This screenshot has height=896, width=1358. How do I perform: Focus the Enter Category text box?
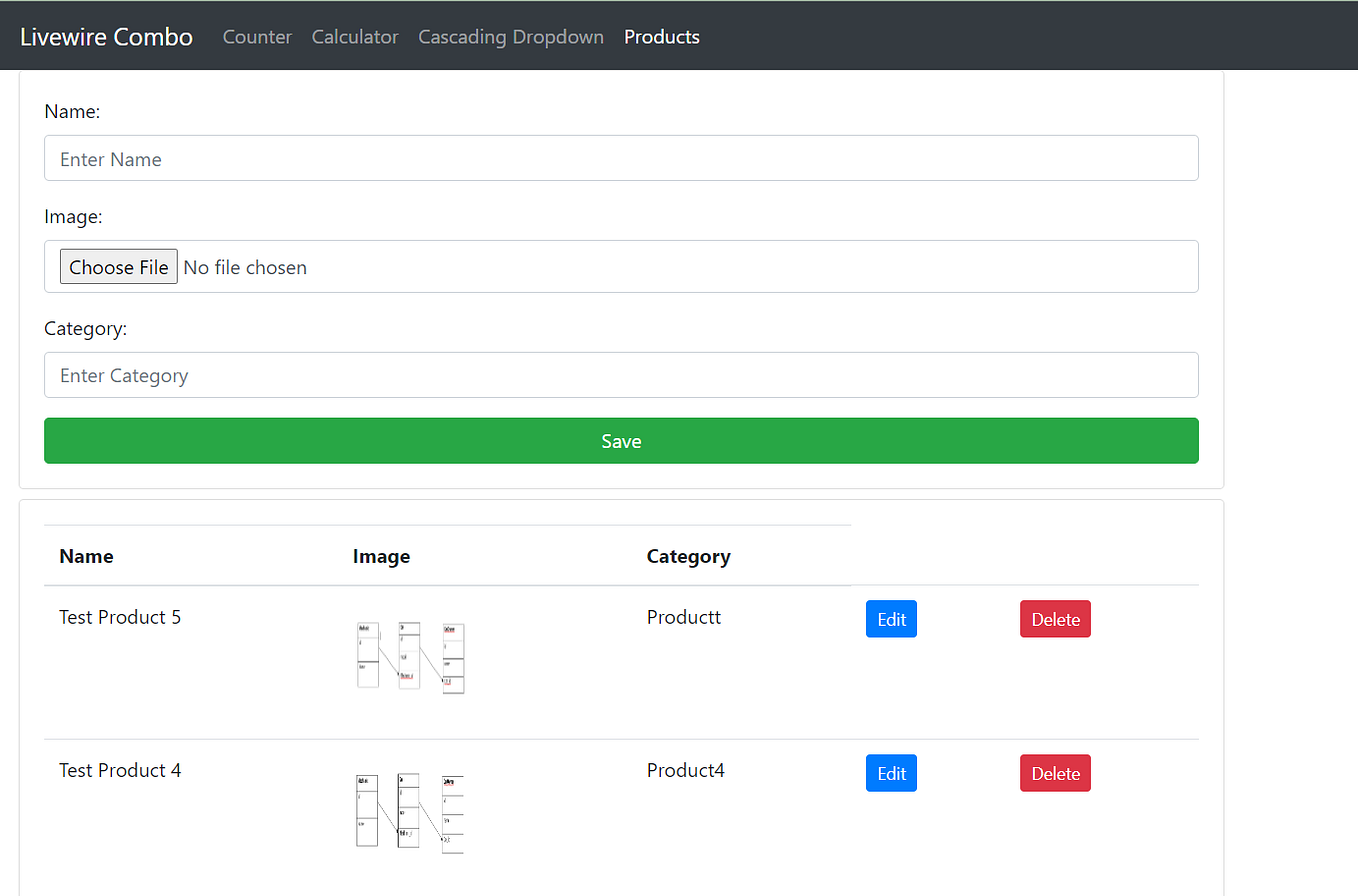click(x=621, y=374)
